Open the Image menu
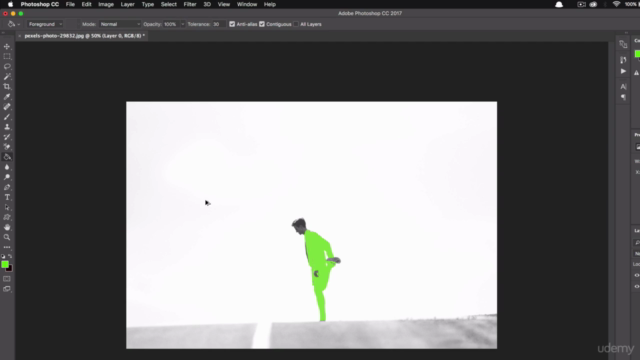This screenshot has height=360, width=640. click(x=106, y=4)
